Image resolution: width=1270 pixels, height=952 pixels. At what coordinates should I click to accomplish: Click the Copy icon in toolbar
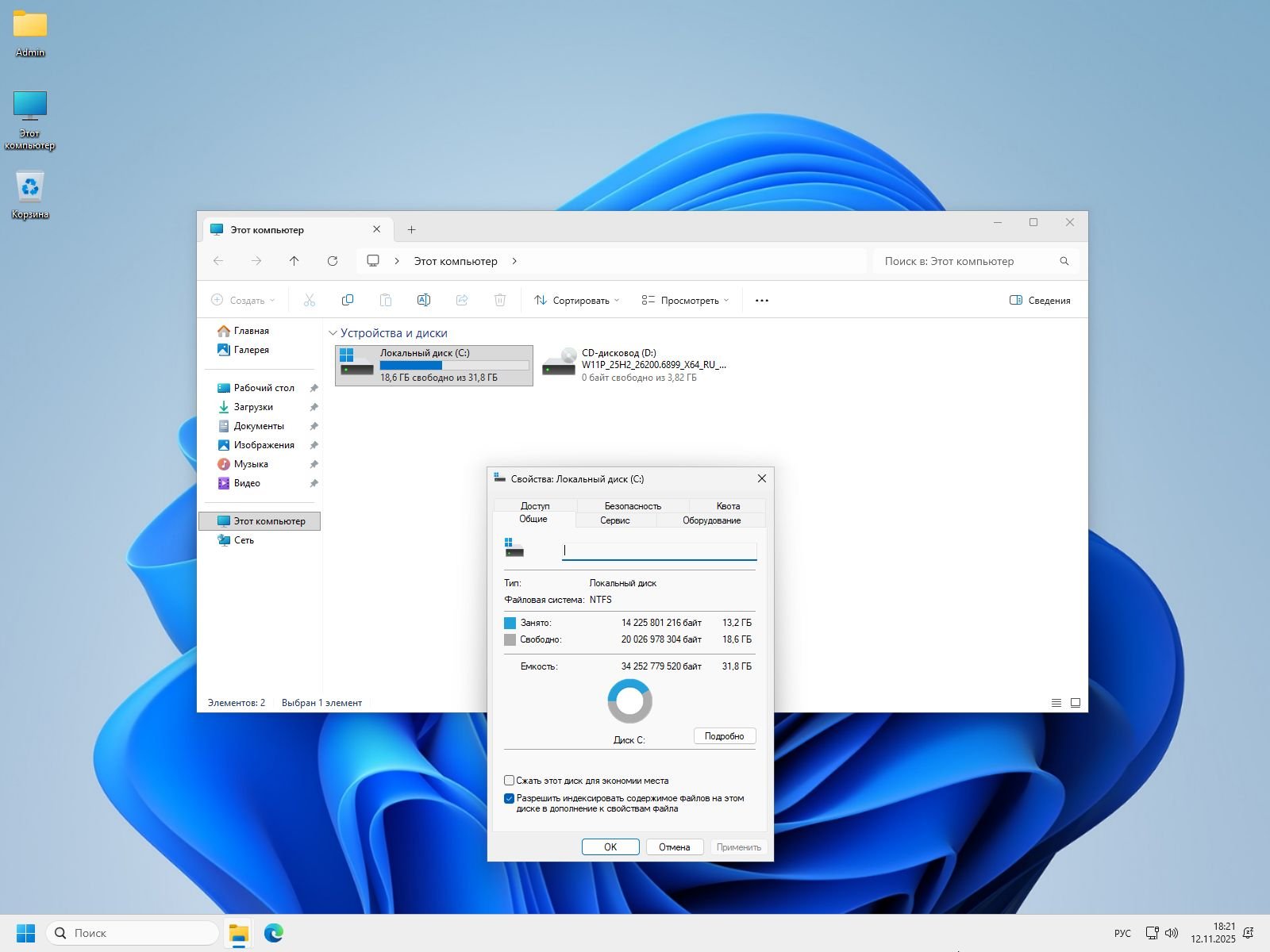tap(347, 300)
